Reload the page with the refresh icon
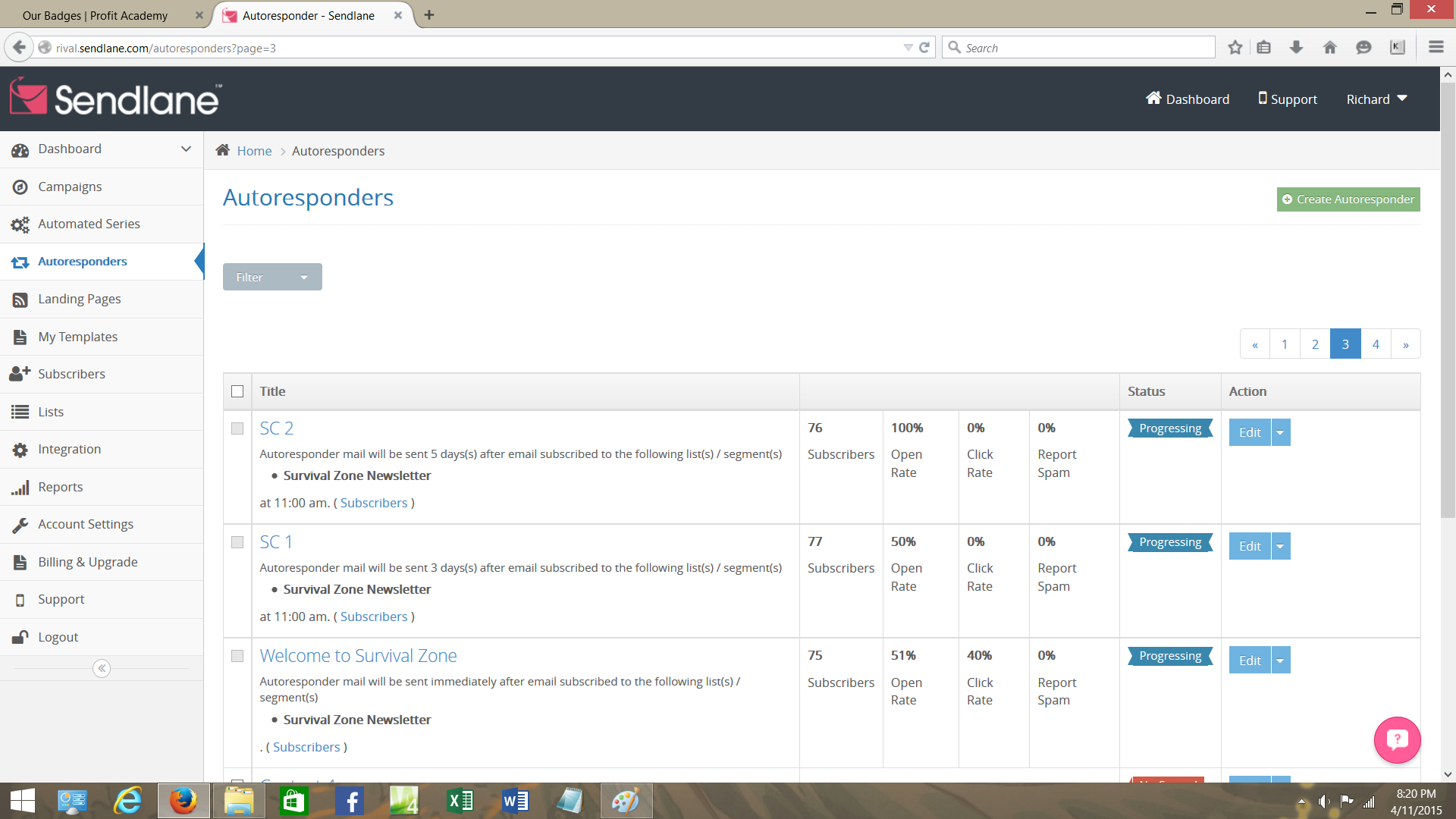The image size is (1456, 819). click(924, 47)
